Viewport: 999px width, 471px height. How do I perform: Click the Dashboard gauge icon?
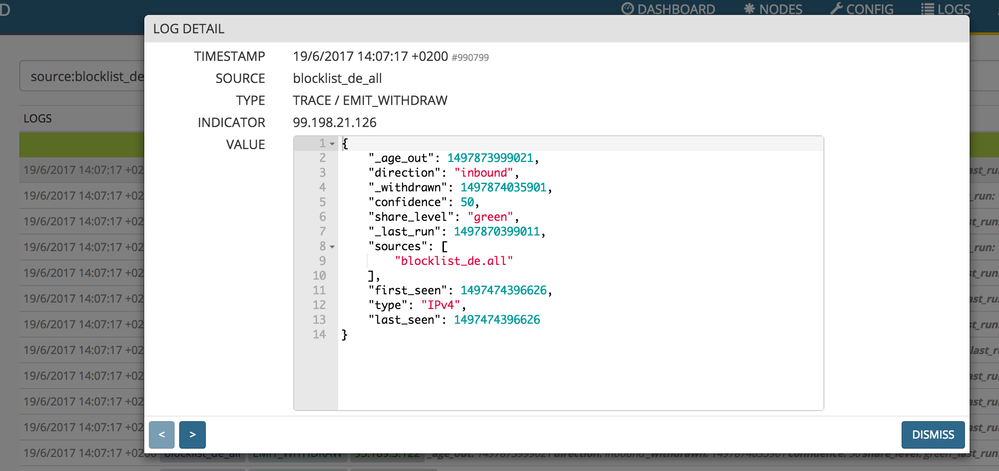[628, 9]
